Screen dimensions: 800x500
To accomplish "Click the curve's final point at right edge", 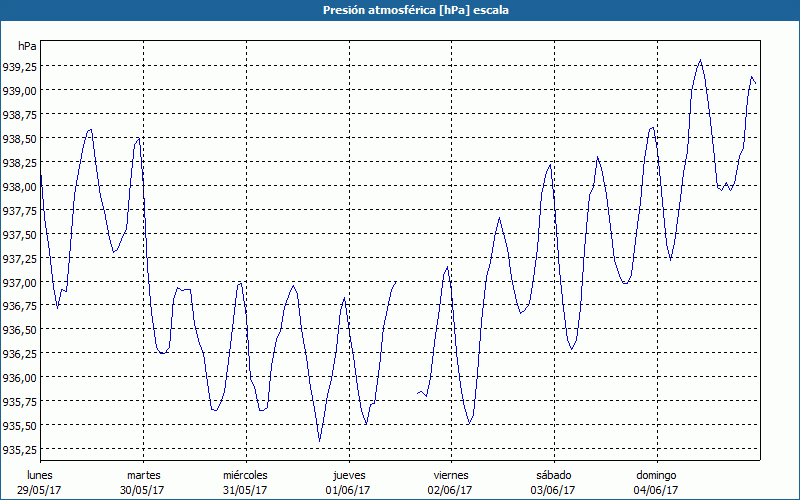I will click(x=756, y=84).
